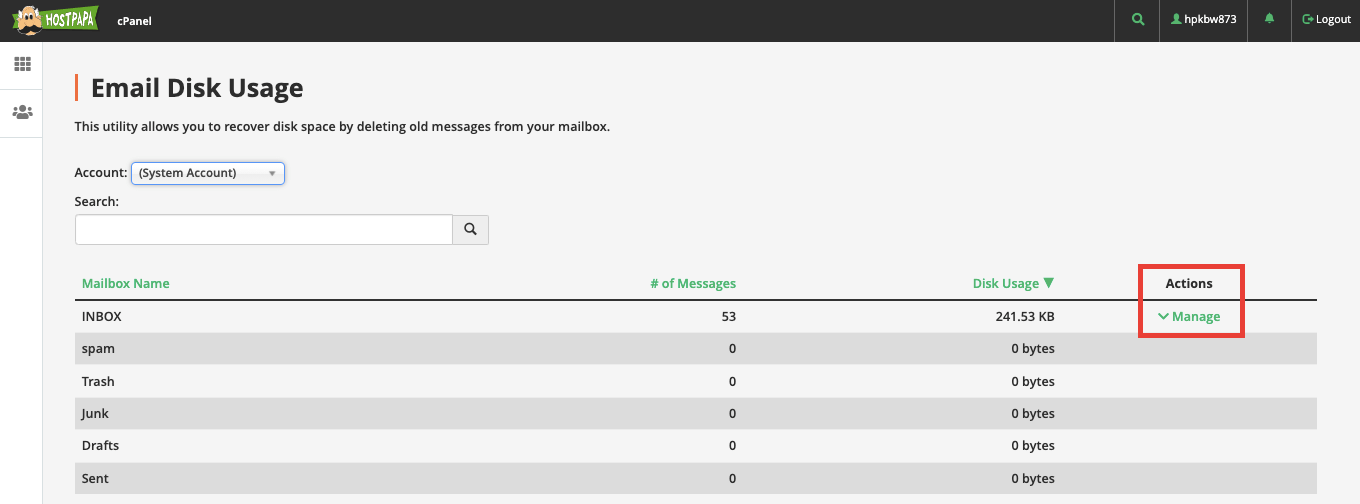The width and height of the screenshot is (1360, 504).
Task: Click the HostPapa logo
Action: (x=54, y=19)
